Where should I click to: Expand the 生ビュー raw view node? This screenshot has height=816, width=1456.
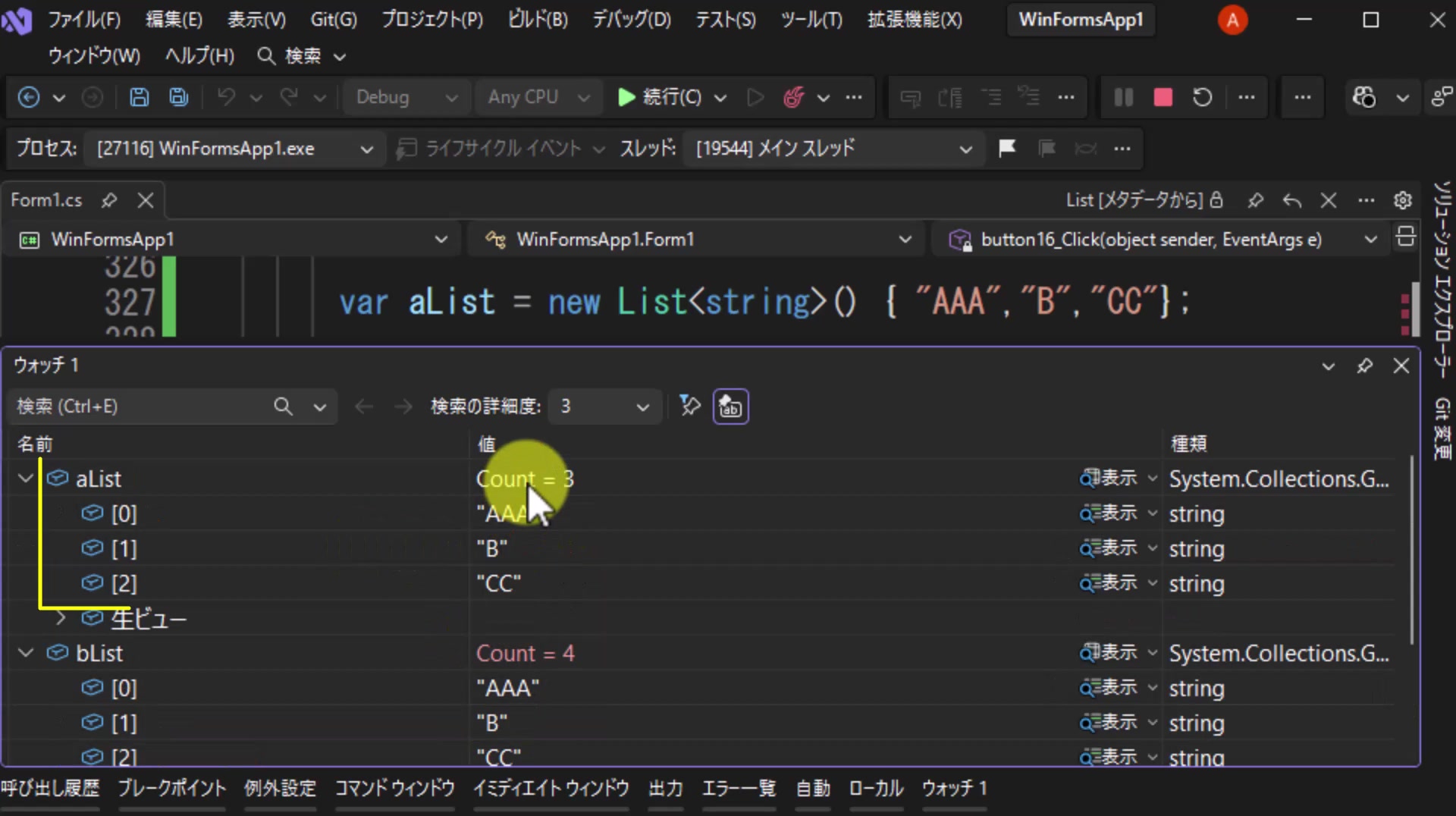pyautogui.click(x=61, y=619)
